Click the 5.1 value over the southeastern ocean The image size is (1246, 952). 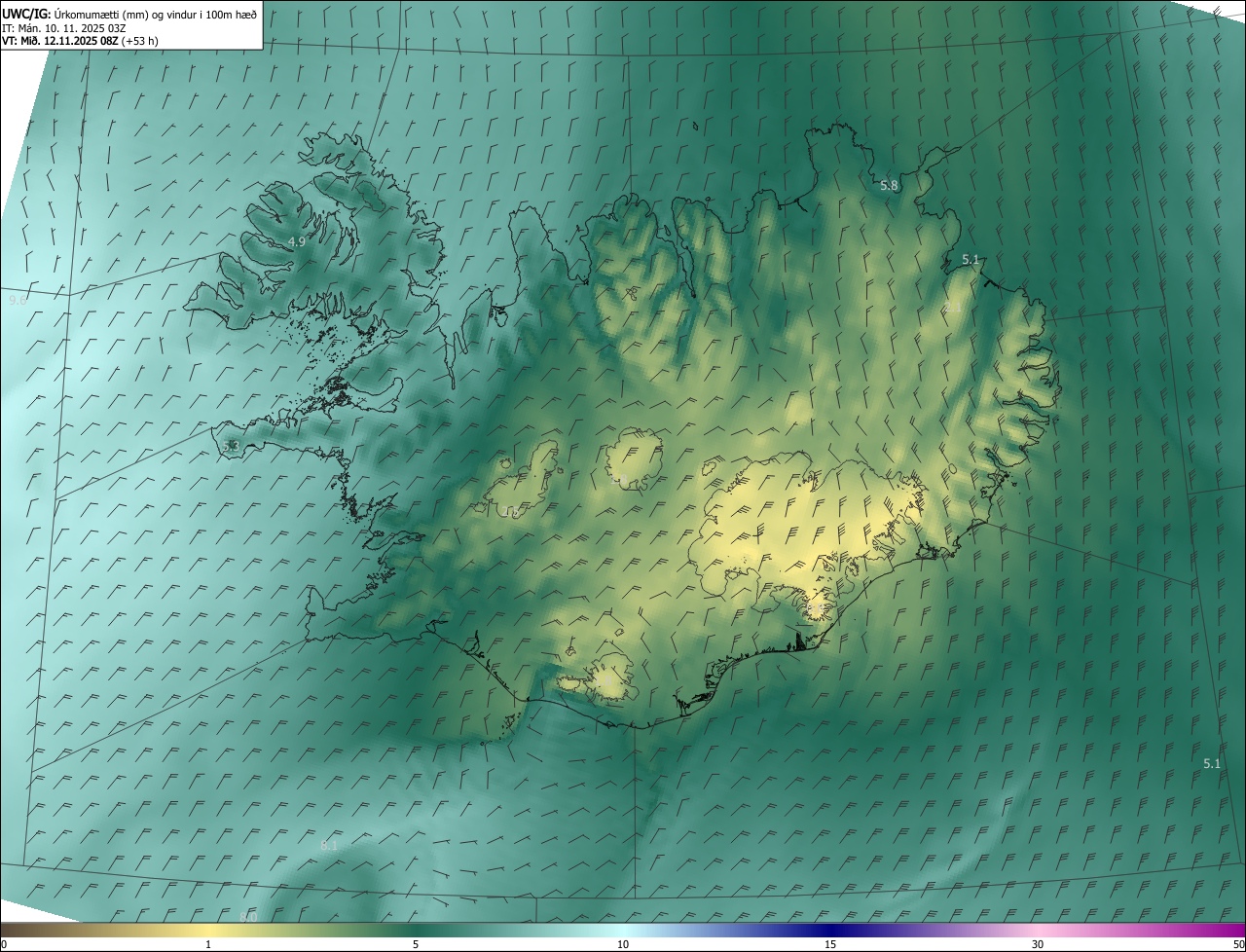1211,764
